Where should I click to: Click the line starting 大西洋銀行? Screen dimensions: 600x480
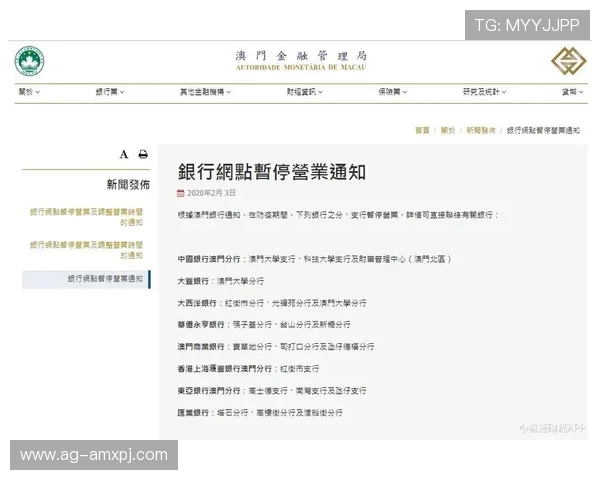point(272,303)
